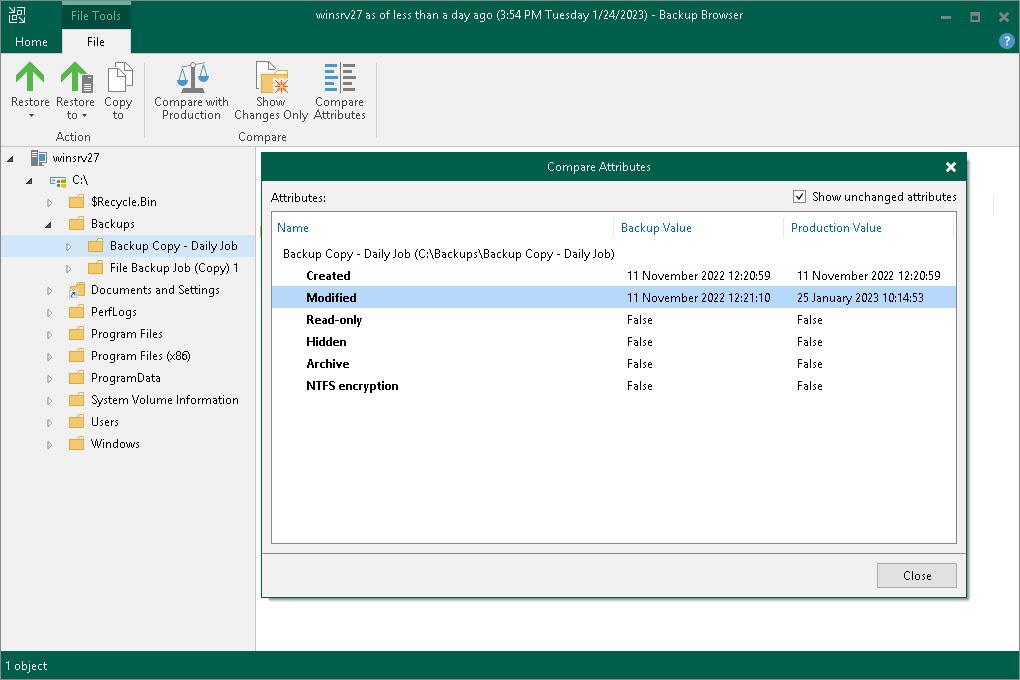Expand the Backups folder arrow
The width and height of the screenshot is (1020, 680).
pyautogui.click(x=48, y=223)
